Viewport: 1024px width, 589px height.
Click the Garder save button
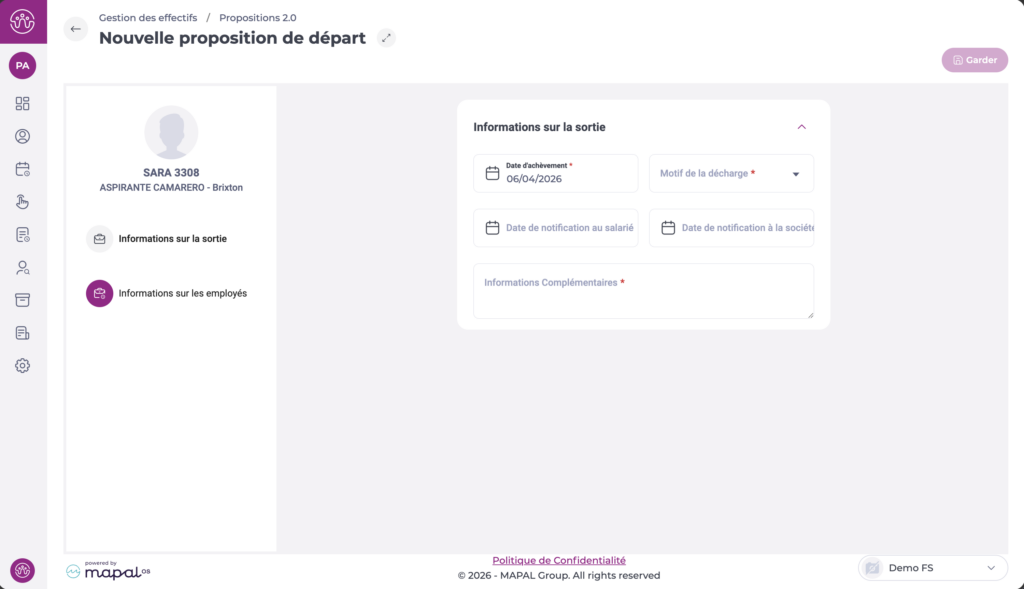[x=974, y=60]
